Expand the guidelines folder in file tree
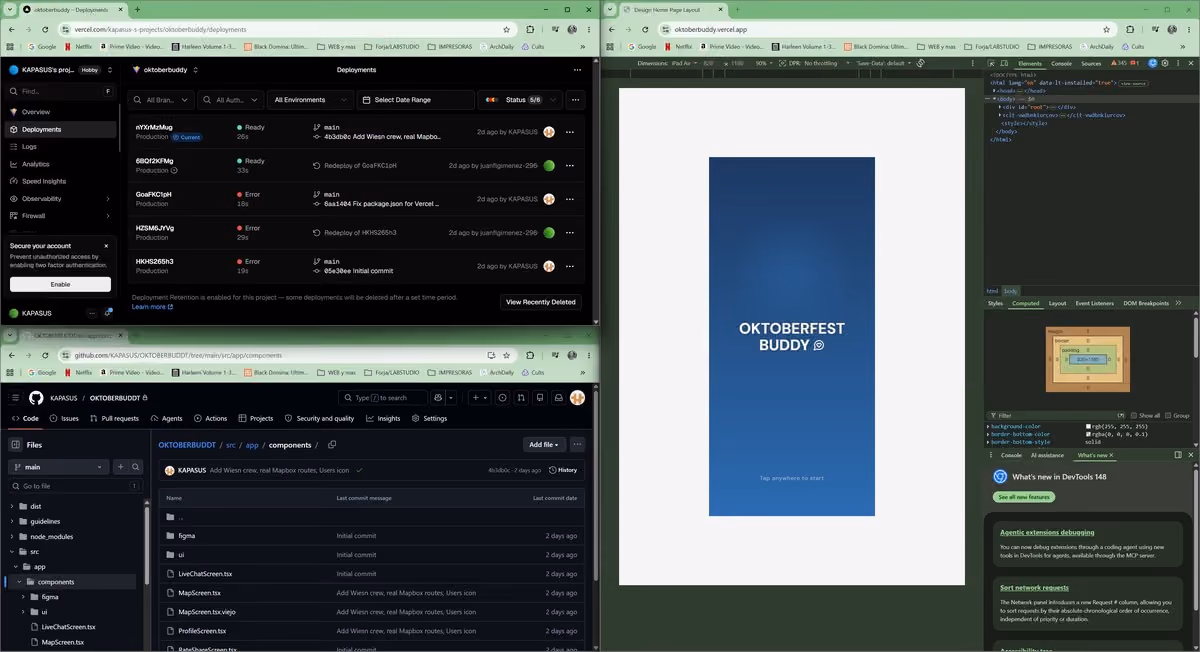This screenshot has width=1200, height=652. click(11, 521)
